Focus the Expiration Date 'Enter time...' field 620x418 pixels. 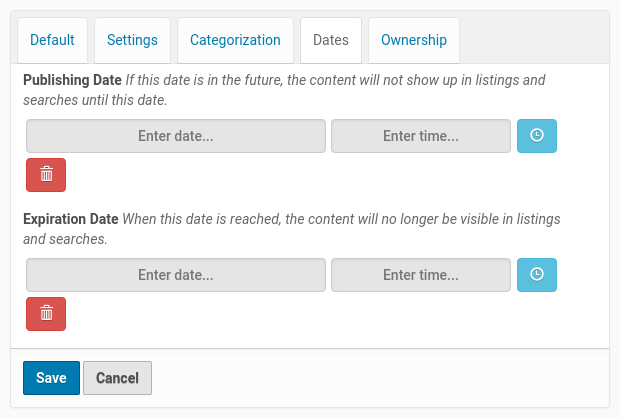pos(421,275)
